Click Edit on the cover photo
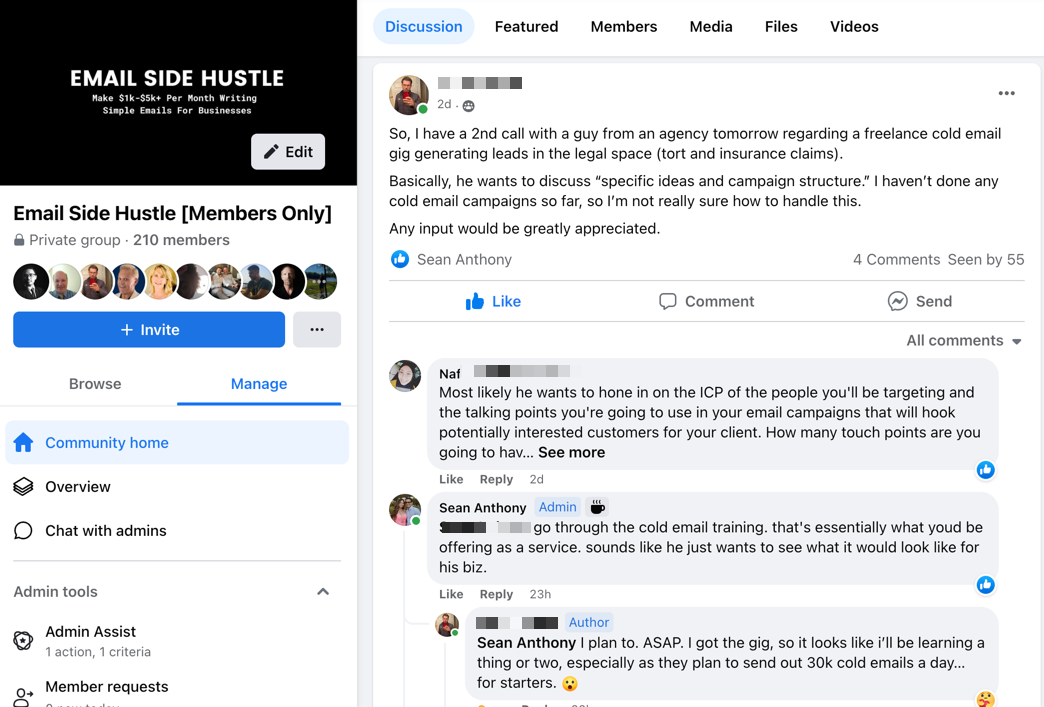 (x=288, y=152)
